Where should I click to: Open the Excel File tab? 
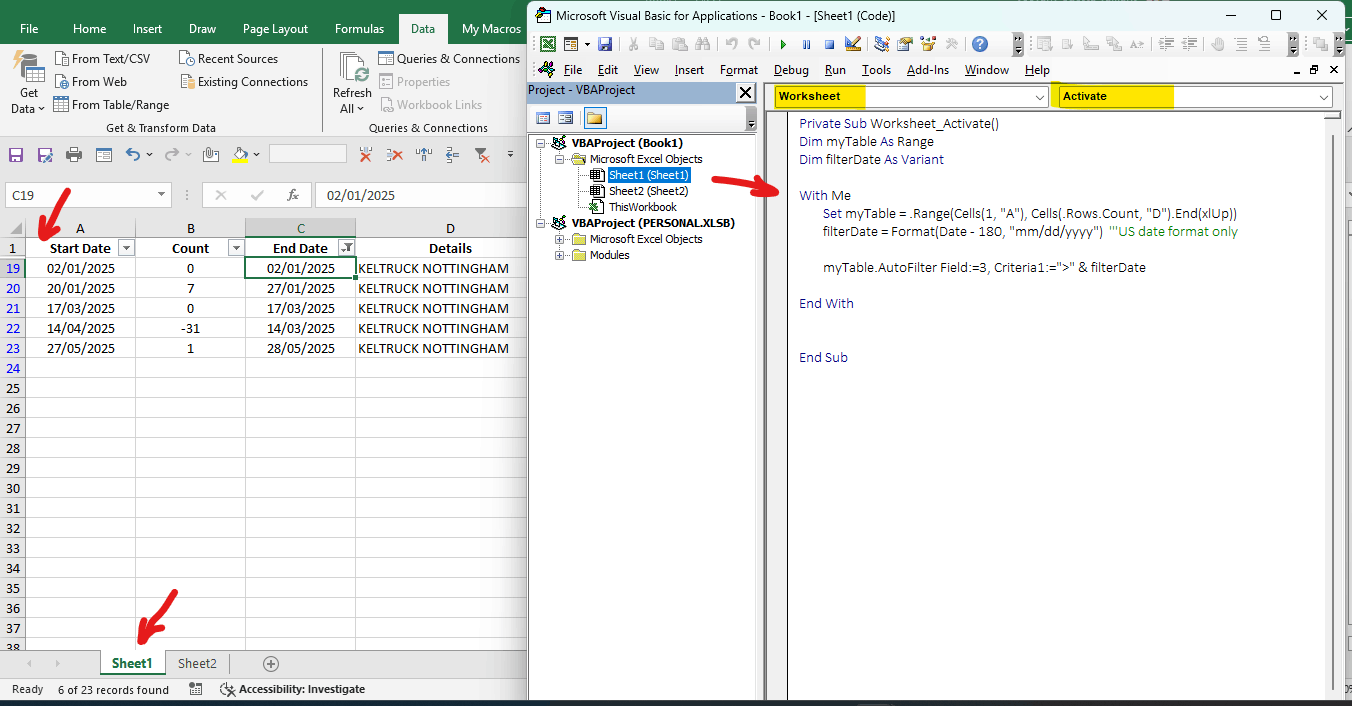coord(29,29)
